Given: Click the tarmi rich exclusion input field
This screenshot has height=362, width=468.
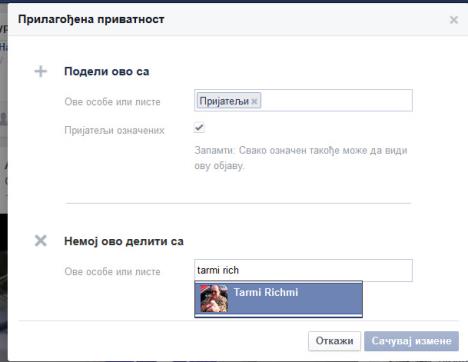Looking at the screenshot, I should [x=303, y=270].
